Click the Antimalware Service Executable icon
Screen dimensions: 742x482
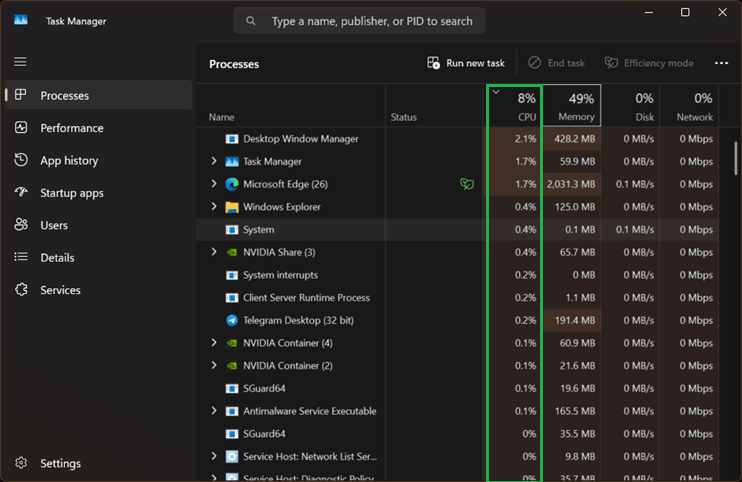(232, 411)
